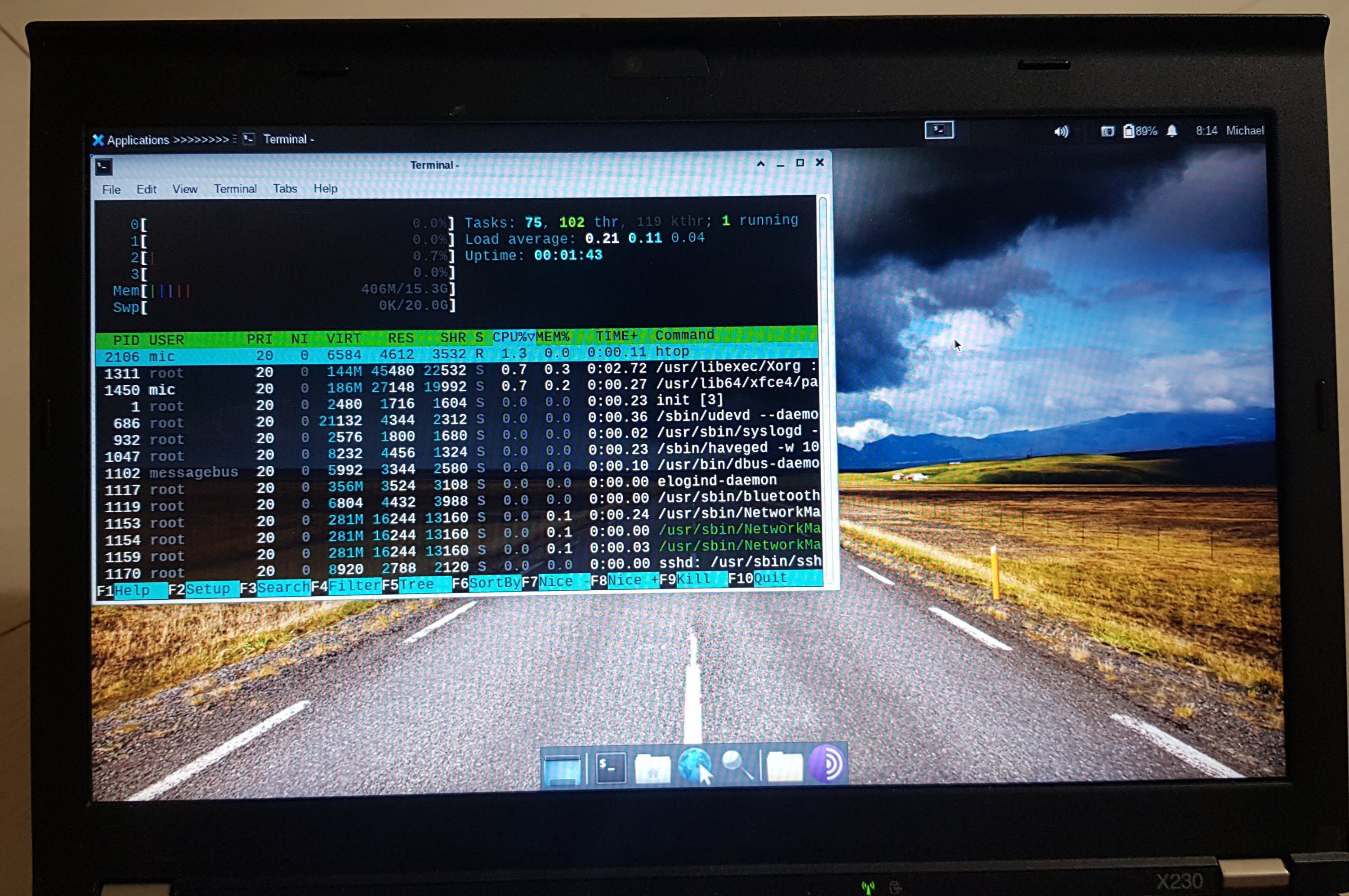Open the Michael user menu
This screenshot has width=1349, height=896.
tap(1244, 131)
